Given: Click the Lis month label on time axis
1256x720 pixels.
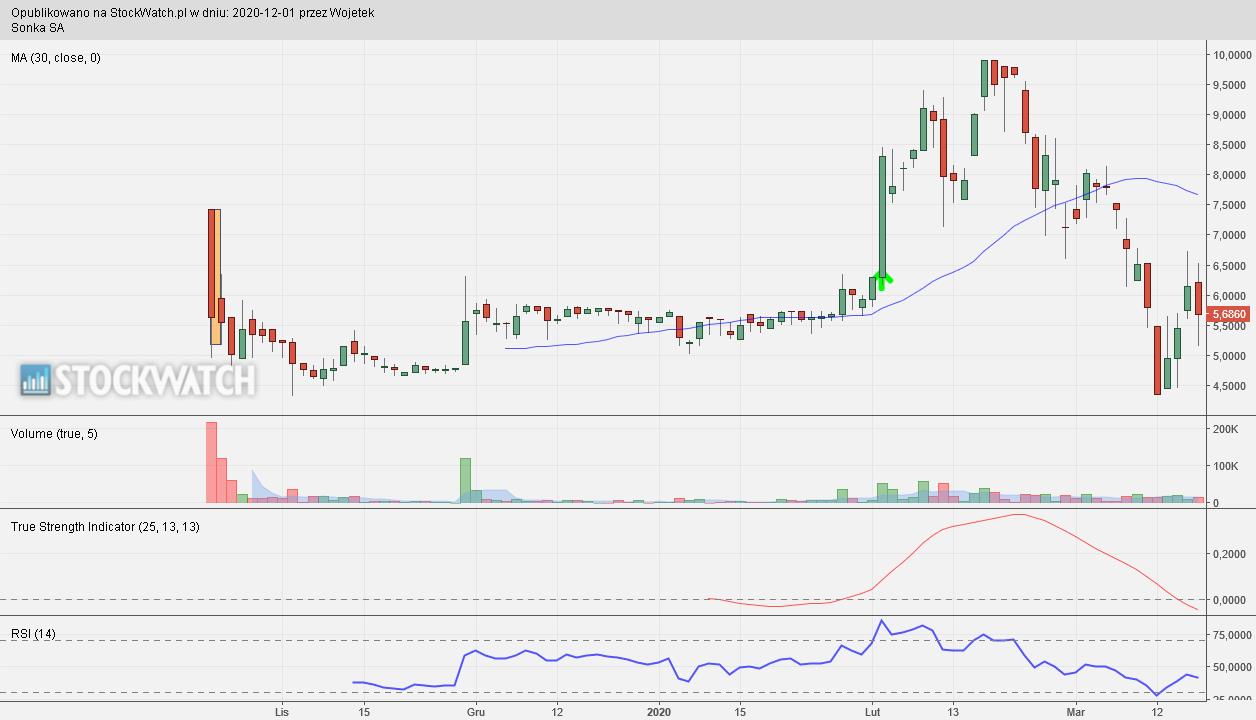Looking at the screenshot, I should pyautogui.click(x=282, y=711).
